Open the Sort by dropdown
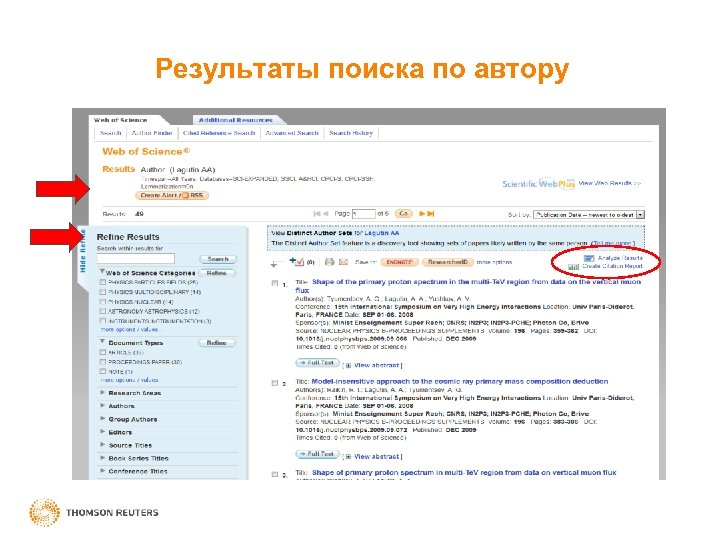The image size is (720, 540). click(x=589, y=214)
